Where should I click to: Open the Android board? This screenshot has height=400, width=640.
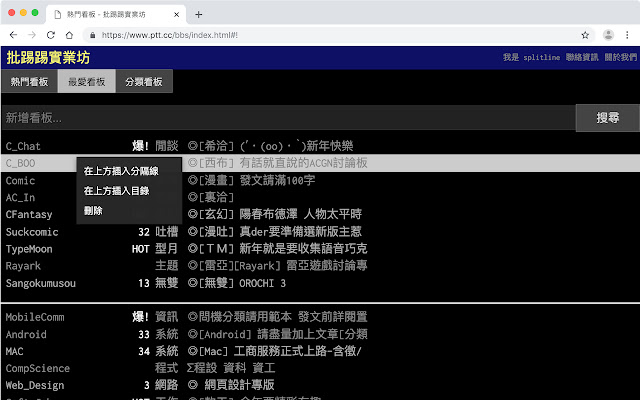tap(26, 334)
